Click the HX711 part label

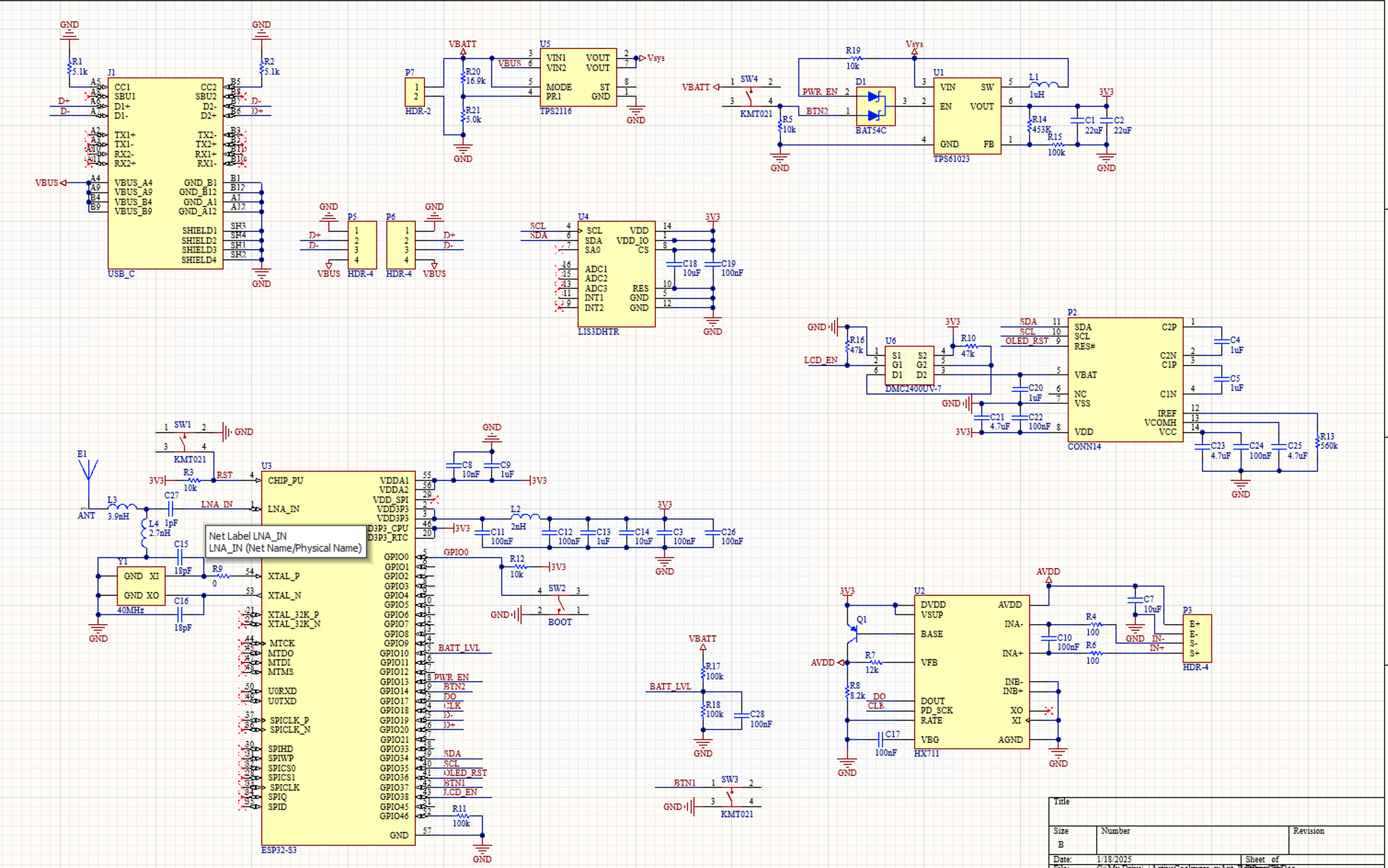(x=926, y=753)
